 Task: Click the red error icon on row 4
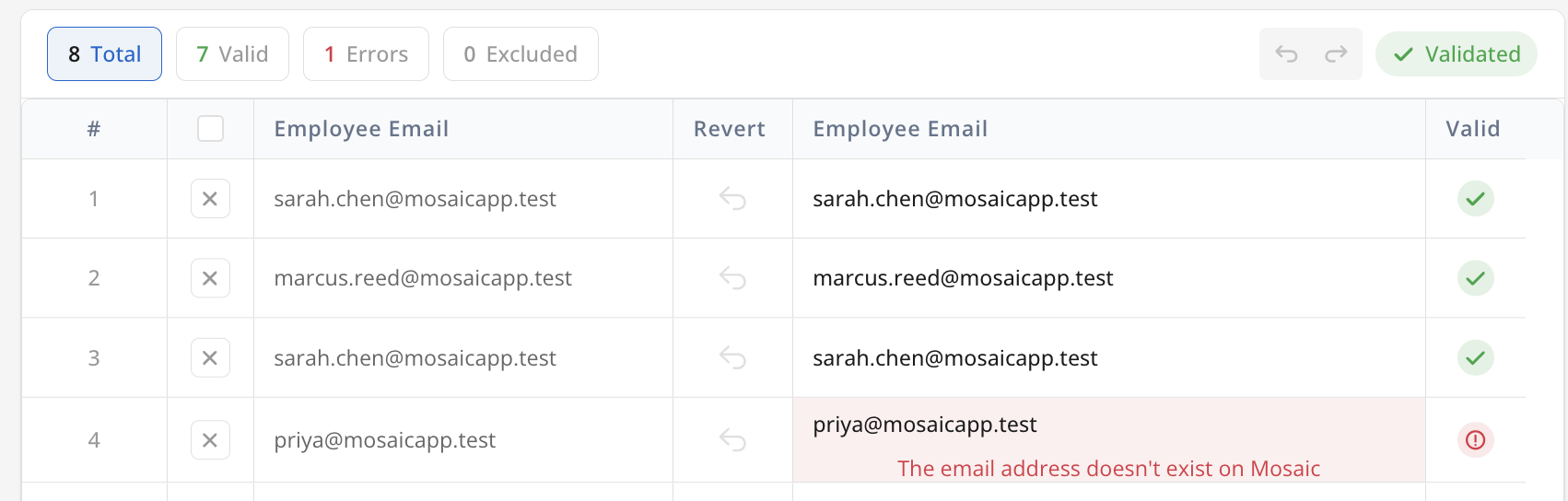tap(1476, 440)
